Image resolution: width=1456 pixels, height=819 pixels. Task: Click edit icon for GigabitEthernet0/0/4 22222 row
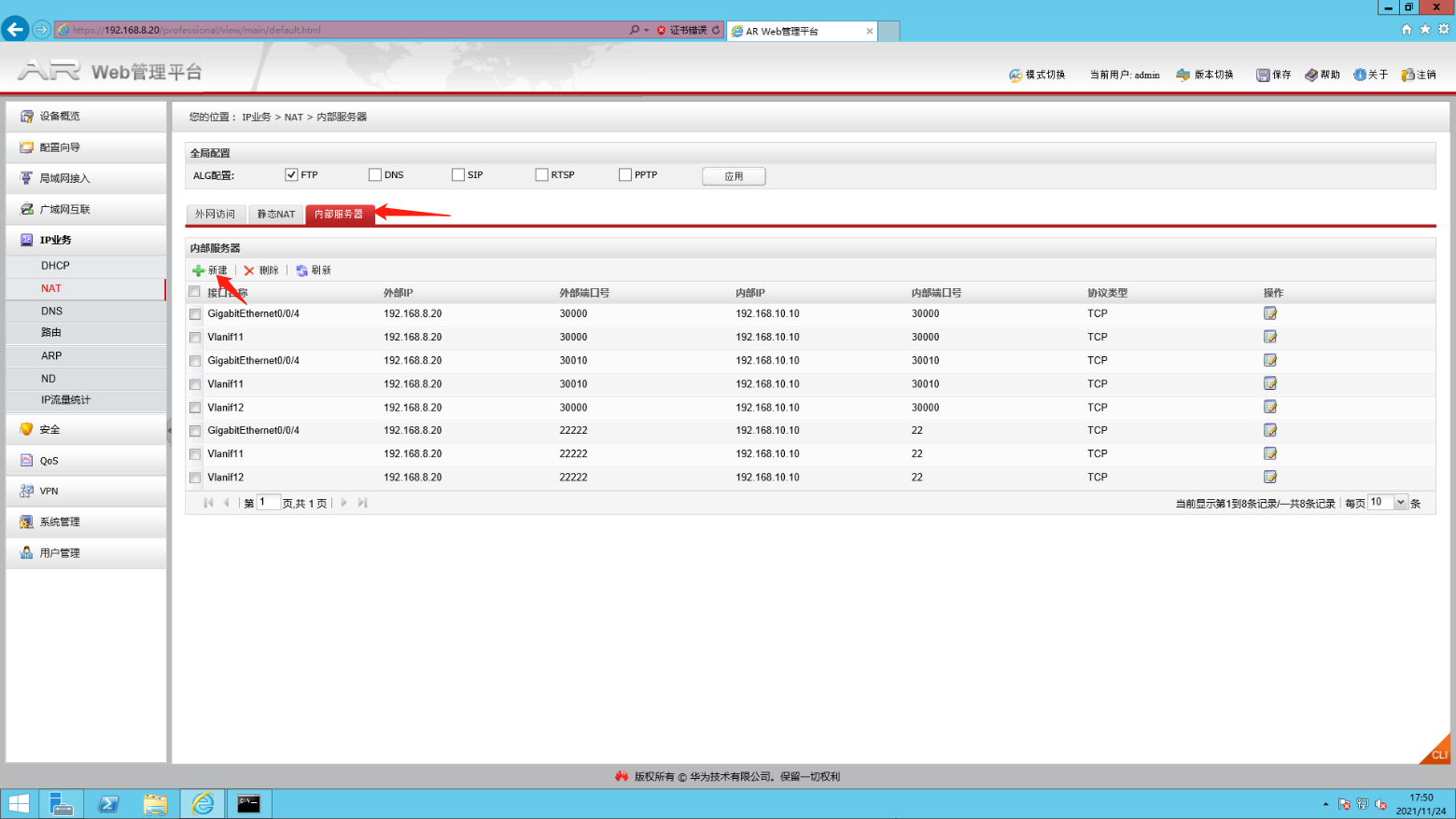tap(1270, 430)
